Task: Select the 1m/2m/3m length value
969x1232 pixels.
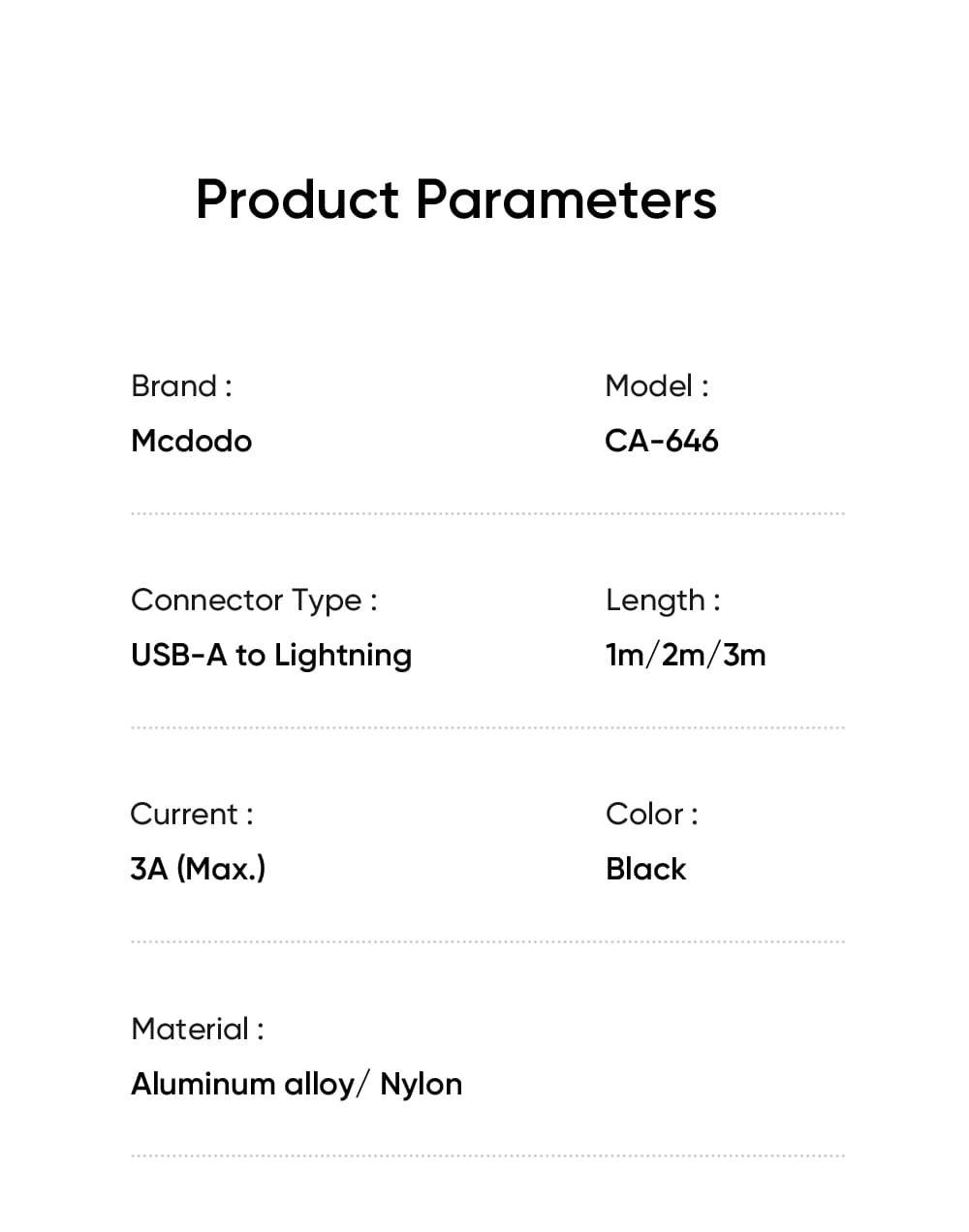Action: coord(685,656)
